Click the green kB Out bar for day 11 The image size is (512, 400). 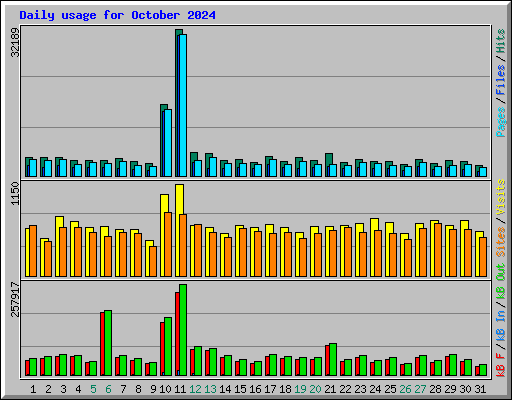click(183, 330)
